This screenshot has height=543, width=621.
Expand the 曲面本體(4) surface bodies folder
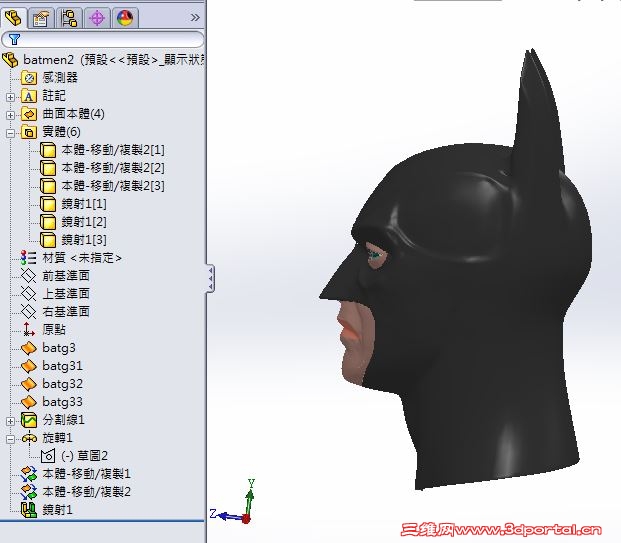[x=10, y=115]
